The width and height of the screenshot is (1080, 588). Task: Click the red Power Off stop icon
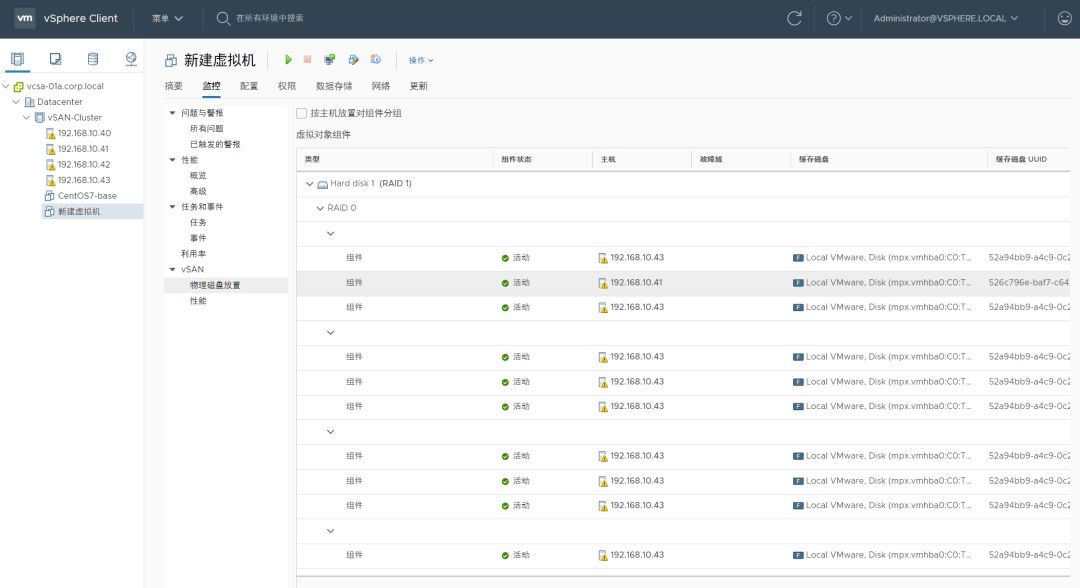click(x=307, y=60)
